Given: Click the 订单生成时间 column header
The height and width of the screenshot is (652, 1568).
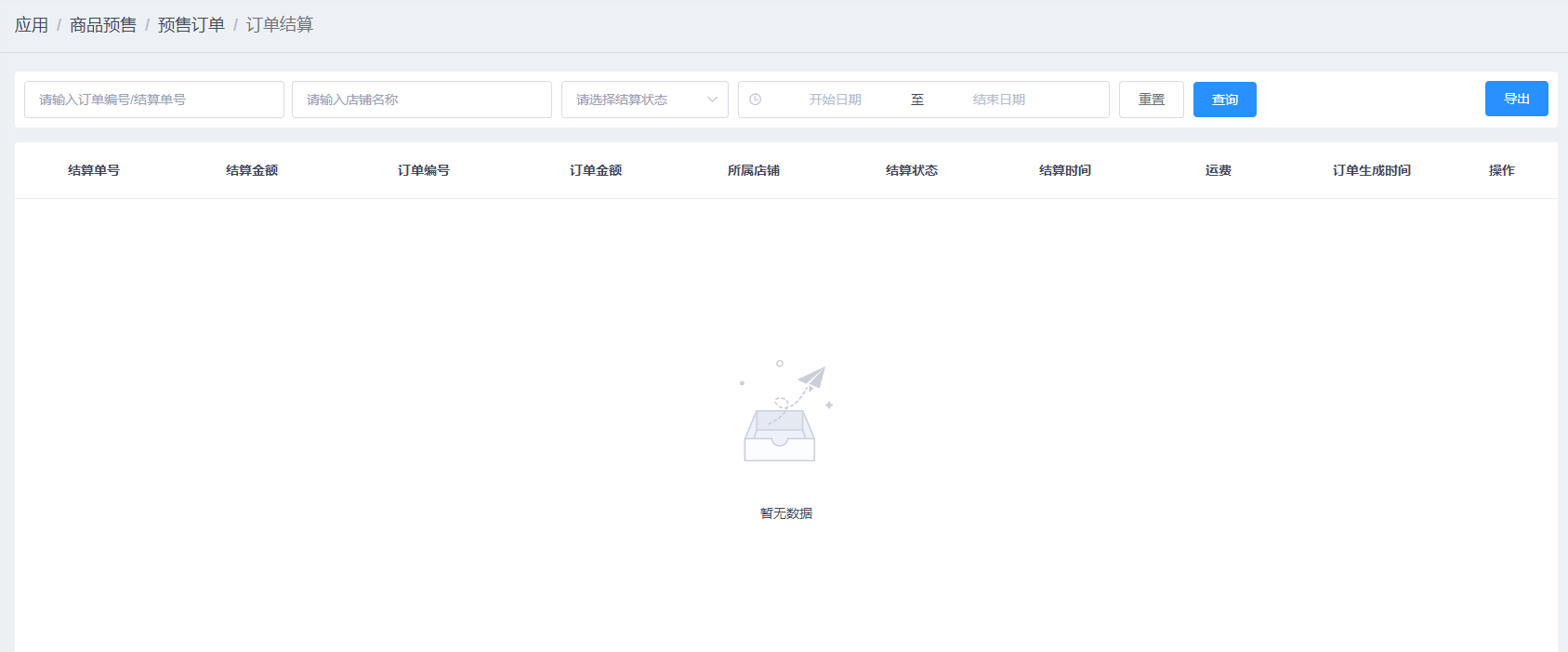Looking at the screenshot, I should (1371, 170).
